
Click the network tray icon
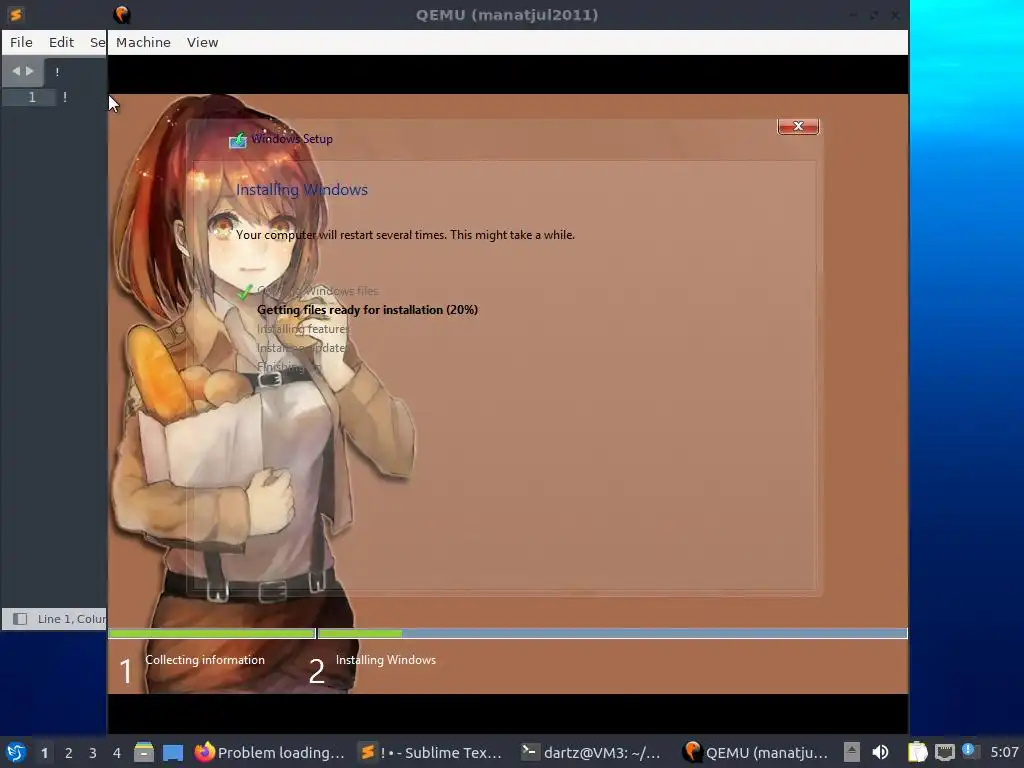[x=944, y=752]
